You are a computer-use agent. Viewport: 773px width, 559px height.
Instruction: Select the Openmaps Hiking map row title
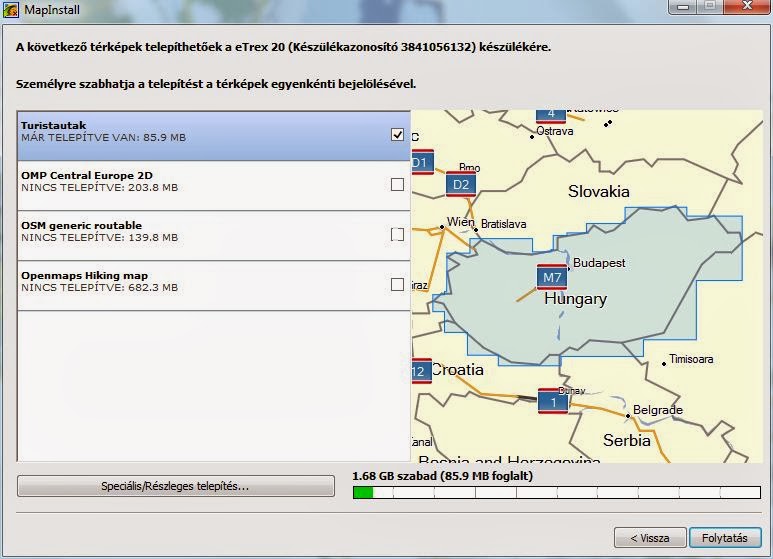tap(84, 276)
